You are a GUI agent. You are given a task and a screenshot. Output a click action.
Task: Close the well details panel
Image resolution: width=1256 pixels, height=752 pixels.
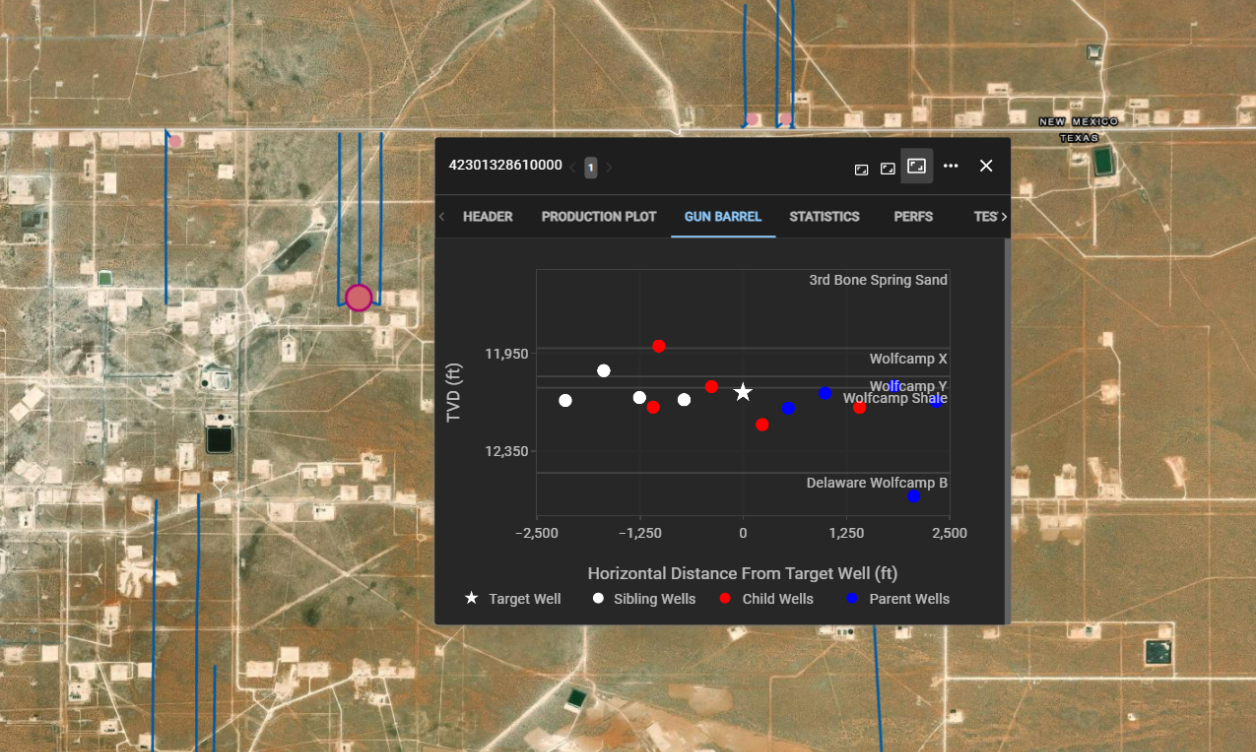pos(986,166)
